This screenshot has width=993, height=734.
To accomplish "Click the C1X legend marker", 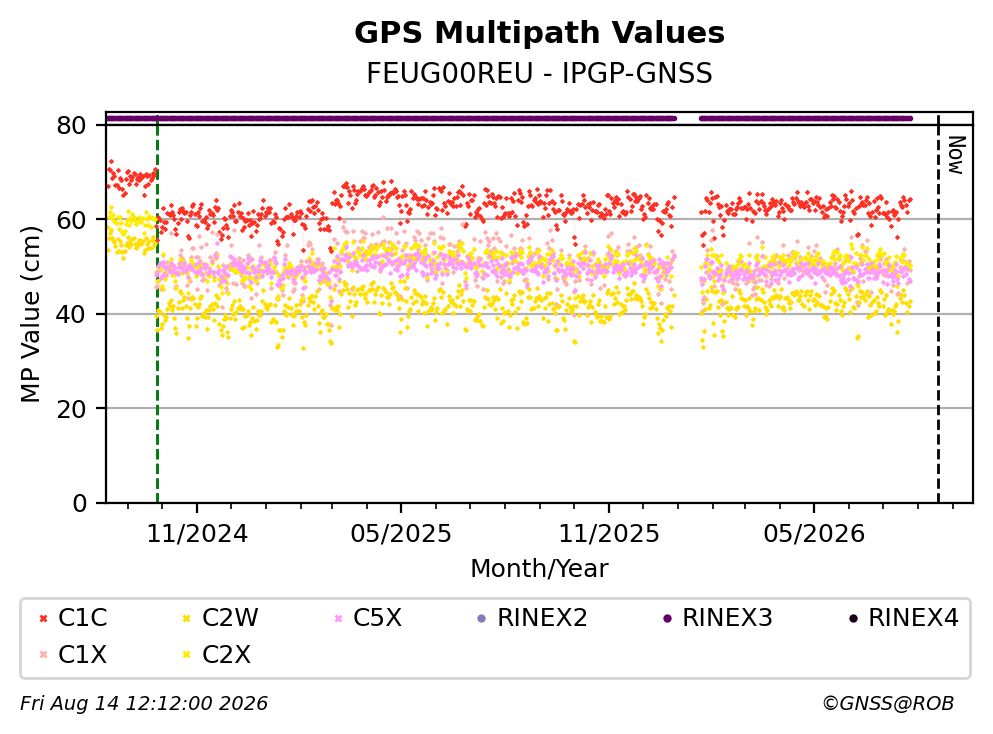I will pos(44,655).
